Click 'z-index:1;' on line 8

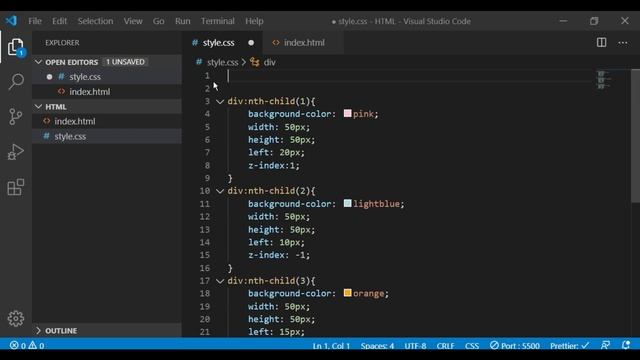coord(274,165)
